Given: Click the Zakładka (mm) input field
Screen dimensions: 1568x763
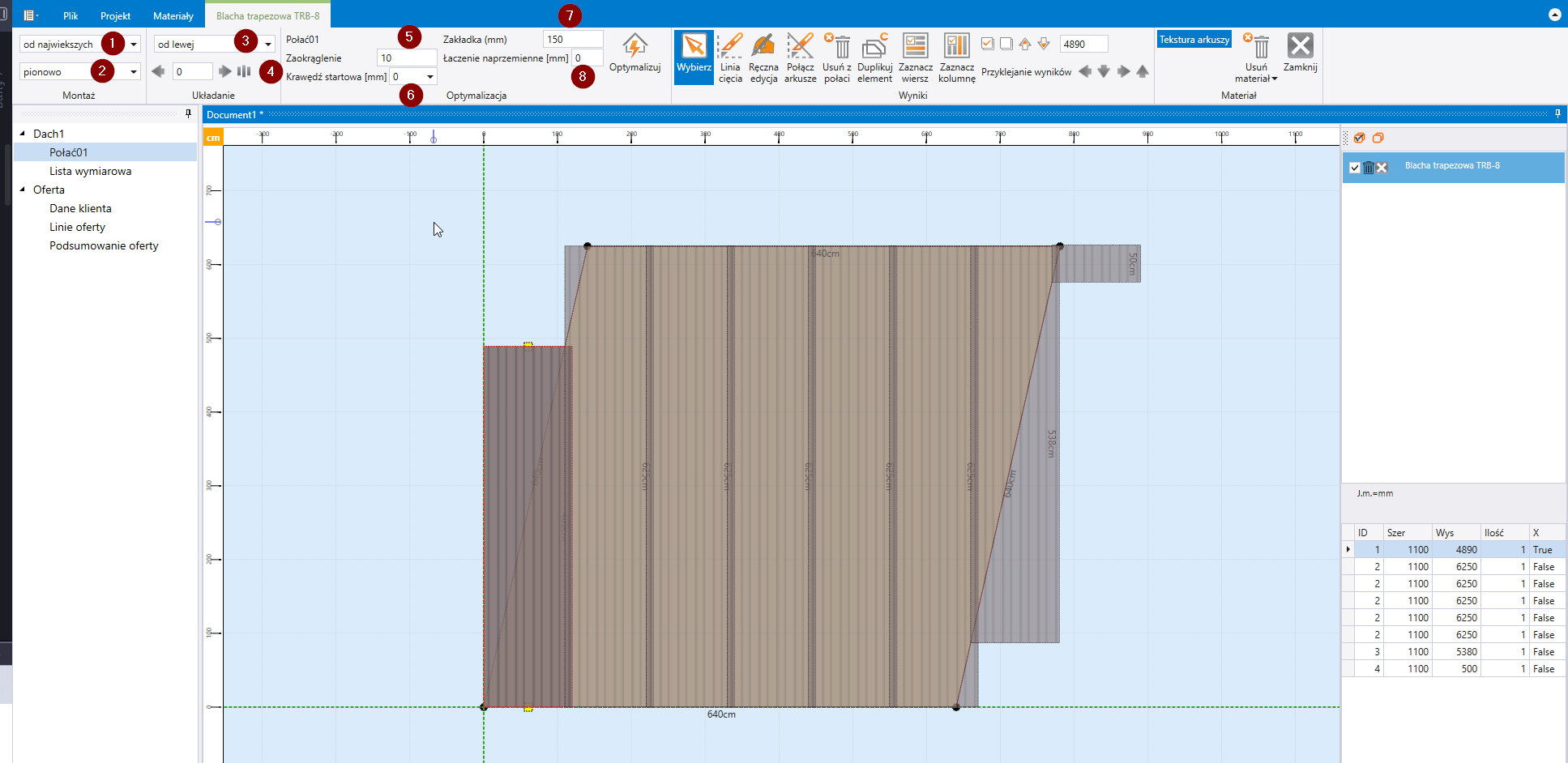Looking at the screenshot, I should point(572,39).
